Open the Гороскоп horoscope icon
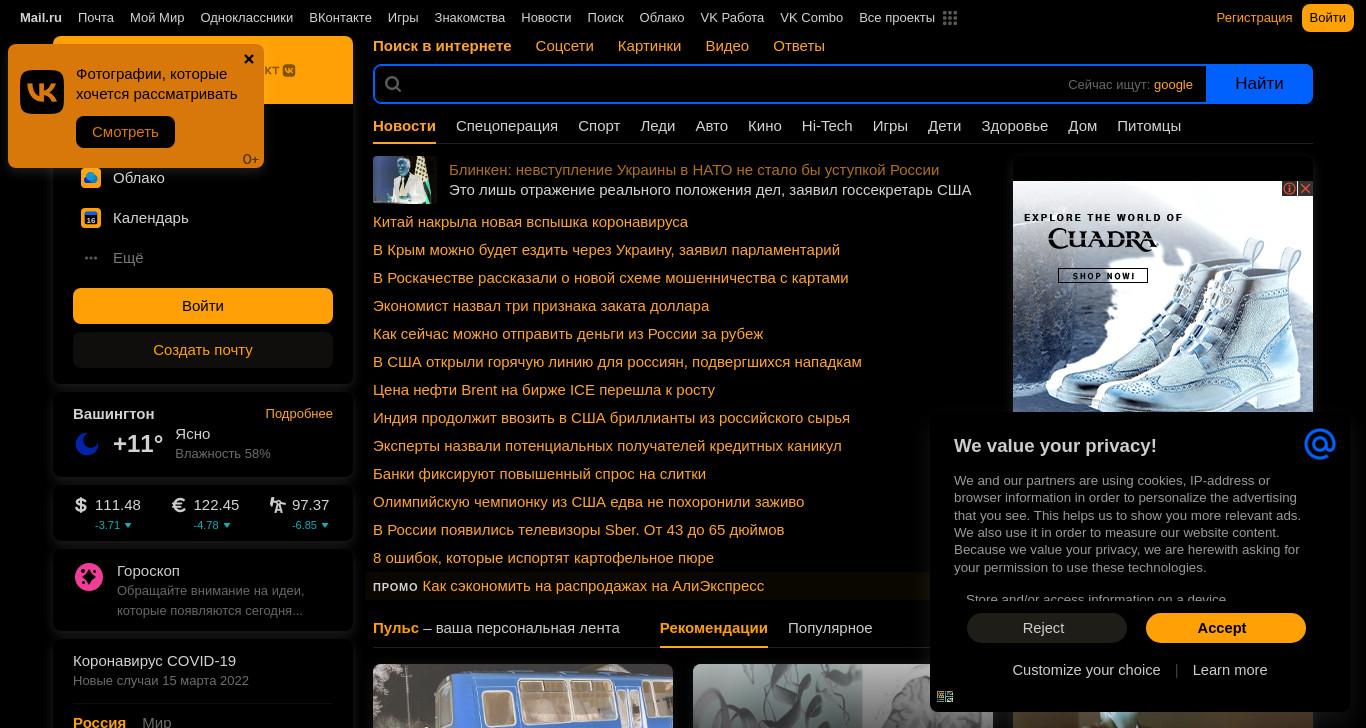1366x728 pixels. click(89, 577)
